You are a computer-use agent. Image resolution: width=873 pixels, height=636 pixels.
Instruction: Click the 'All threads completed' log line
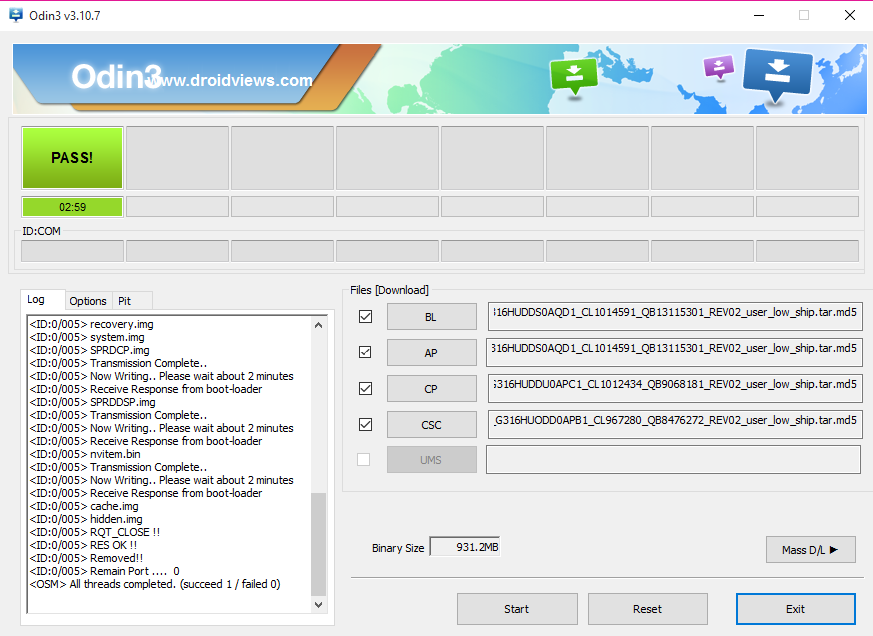click(x=155, y=584)
